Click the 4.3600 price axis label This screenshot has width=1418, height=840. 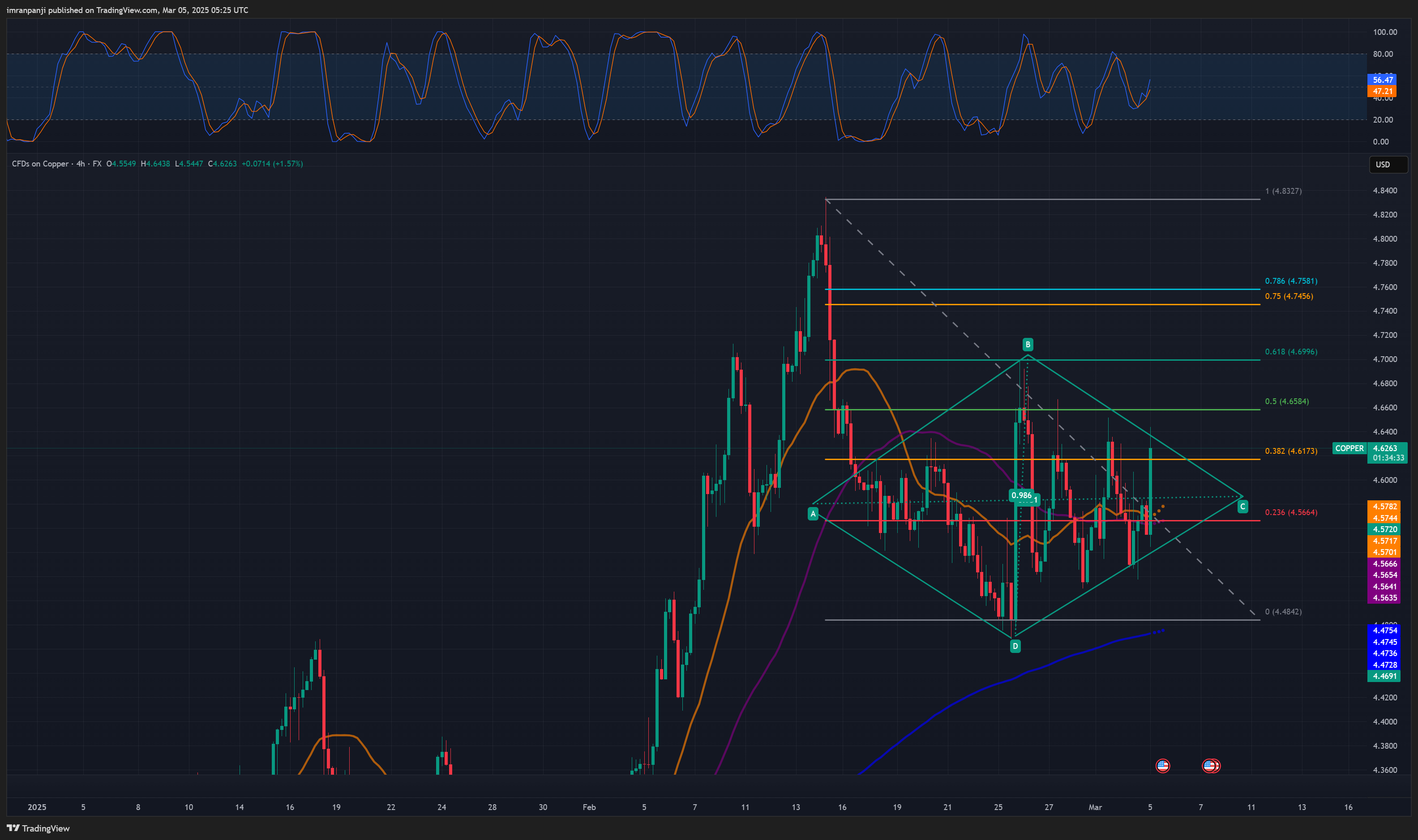[1384, 770]
